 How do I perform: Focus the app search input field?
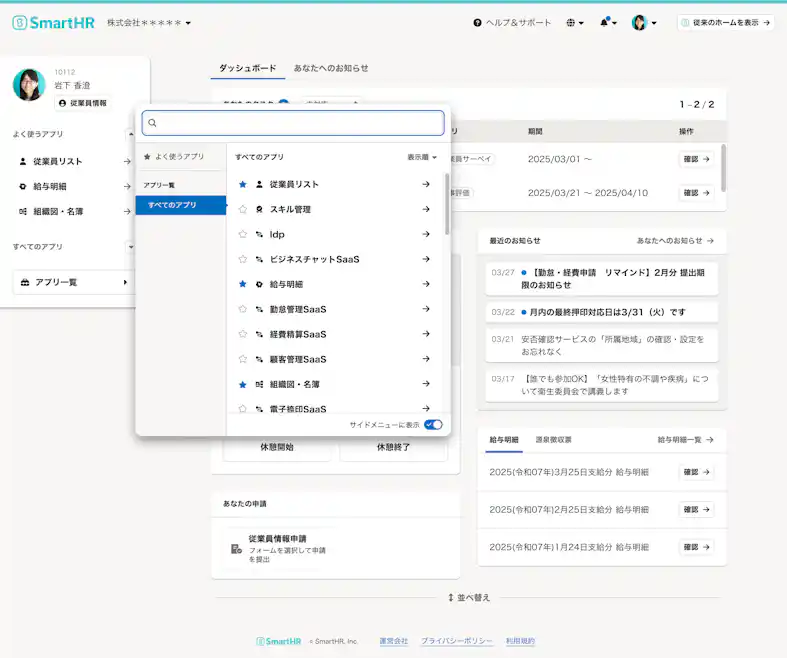pos(293,123)
